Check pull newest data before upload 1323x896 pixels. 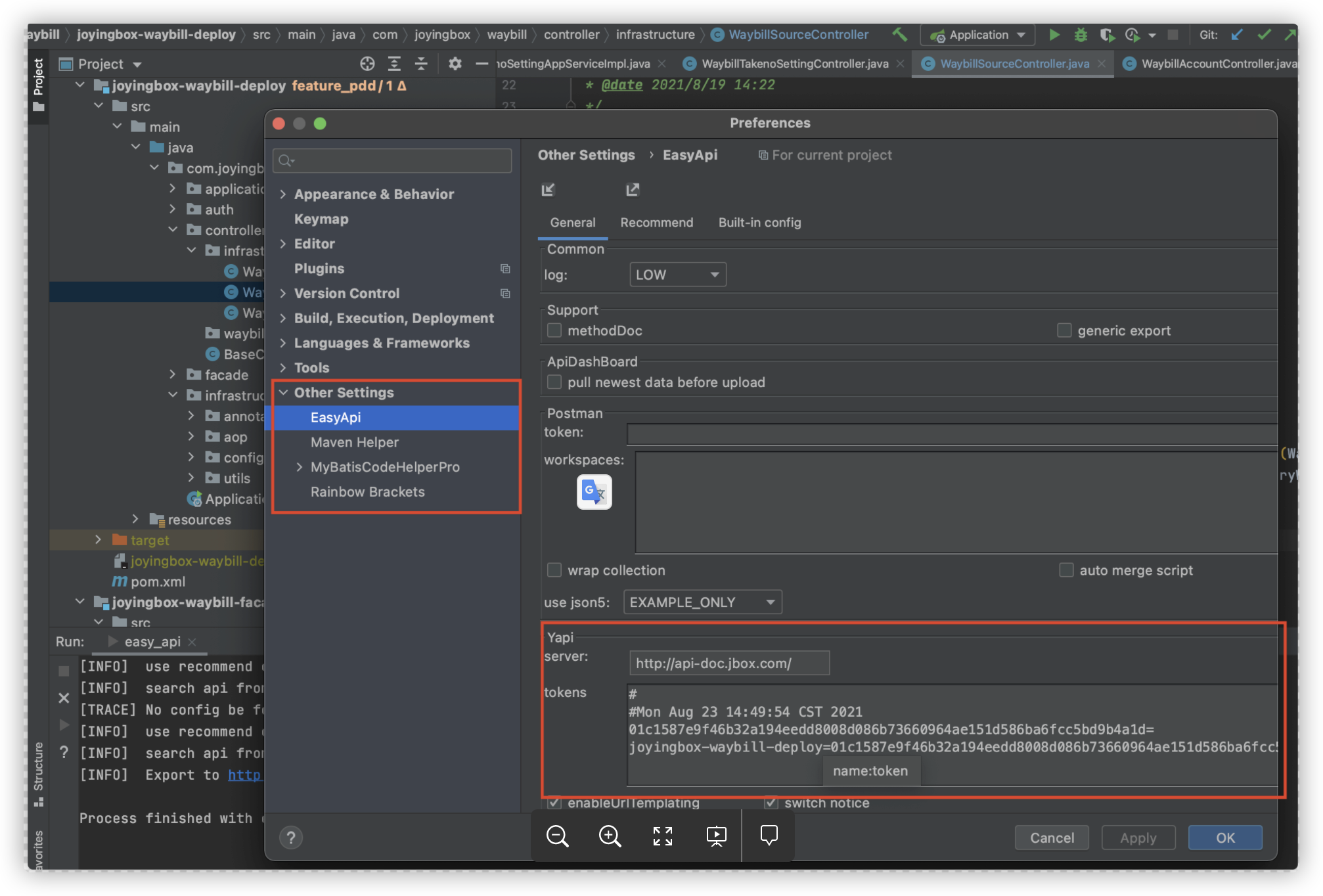[x=554, y=382]
